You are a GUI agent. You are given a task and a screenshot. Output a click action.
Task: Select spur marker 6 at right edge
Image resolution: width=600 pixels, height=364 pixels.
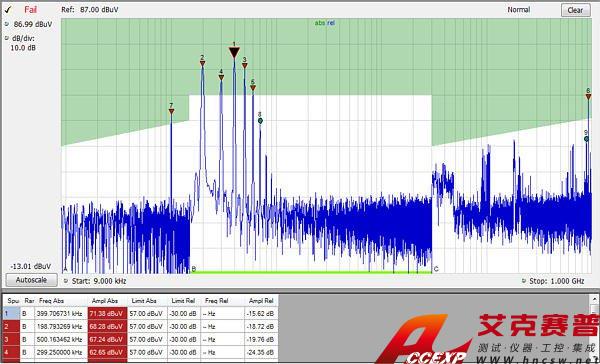(x=589, y=97)
